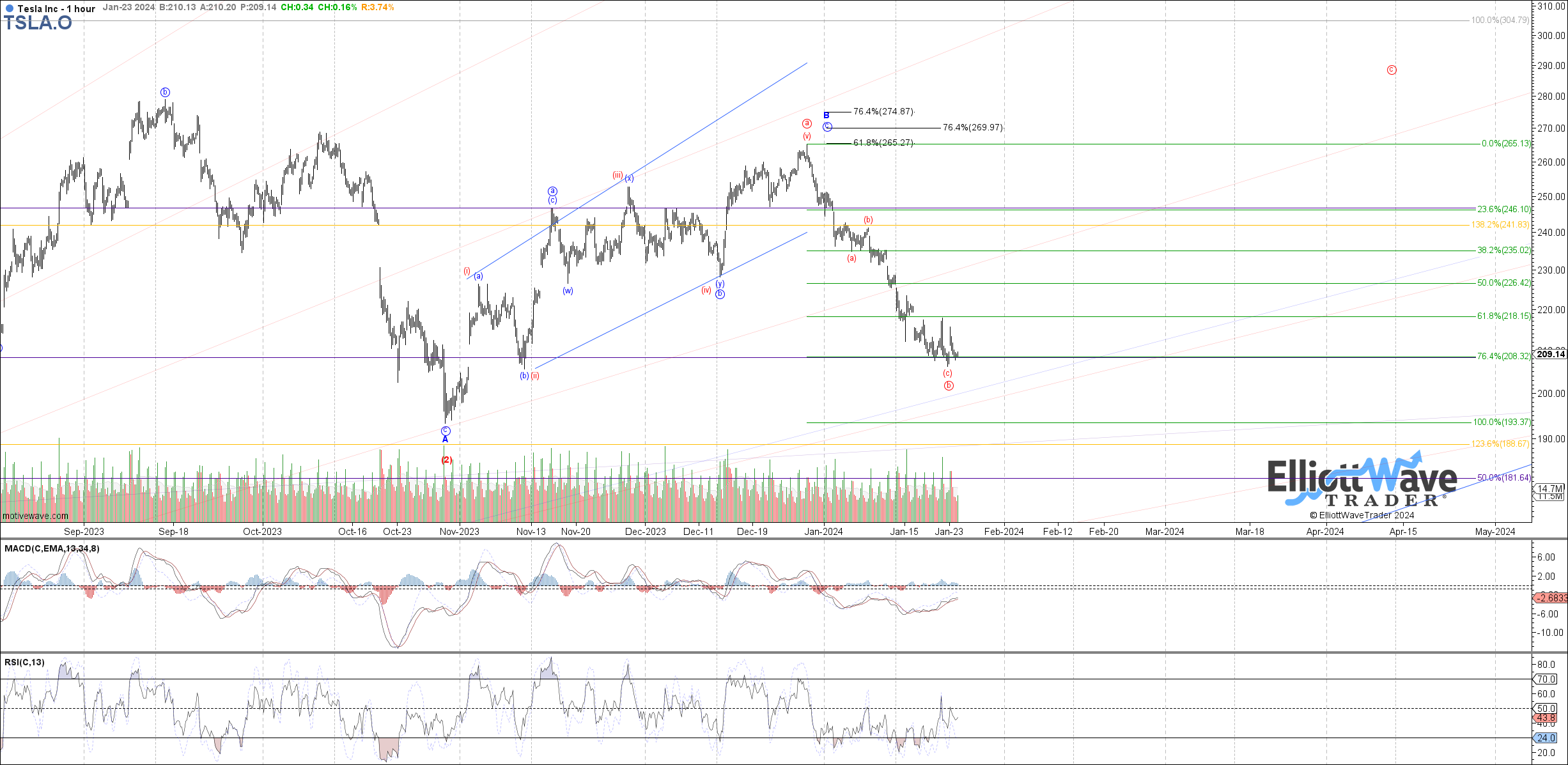Click the Nov-2023 date on time axis
The image size is (1568, 765).
pos(459,532)
